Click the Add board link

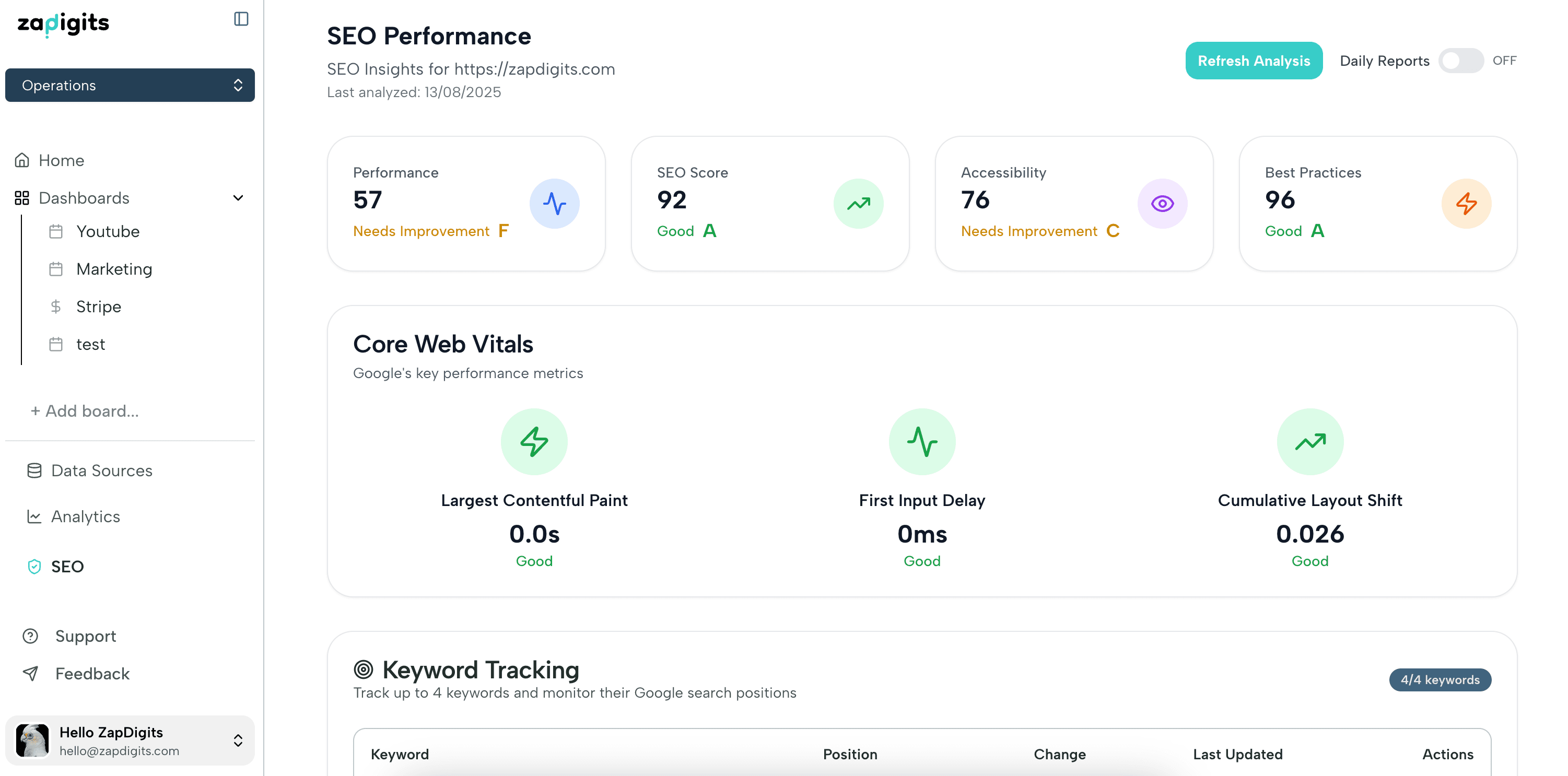85,411
